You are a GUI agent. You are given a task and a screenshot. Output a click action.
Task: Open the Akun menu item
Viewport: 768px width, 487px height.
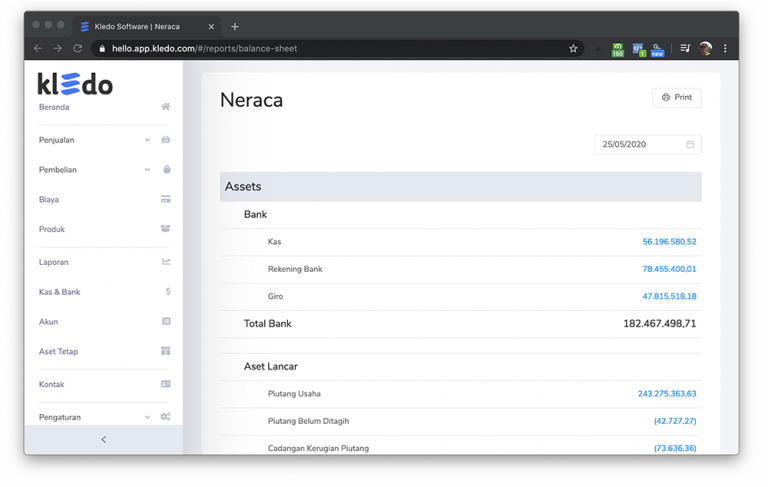[48, 321]
